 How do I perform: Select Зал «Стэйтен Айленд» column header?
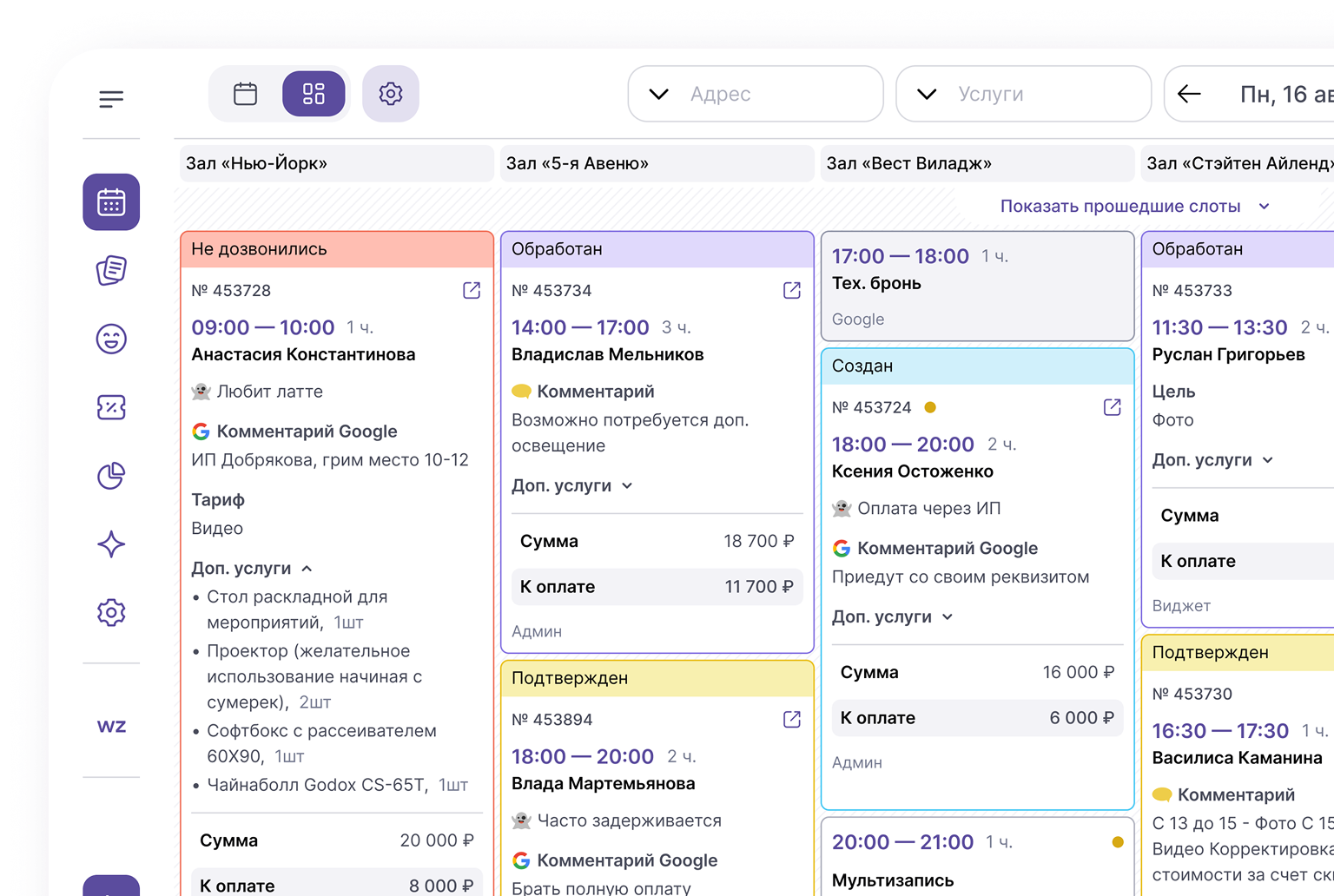[1238, 163]
